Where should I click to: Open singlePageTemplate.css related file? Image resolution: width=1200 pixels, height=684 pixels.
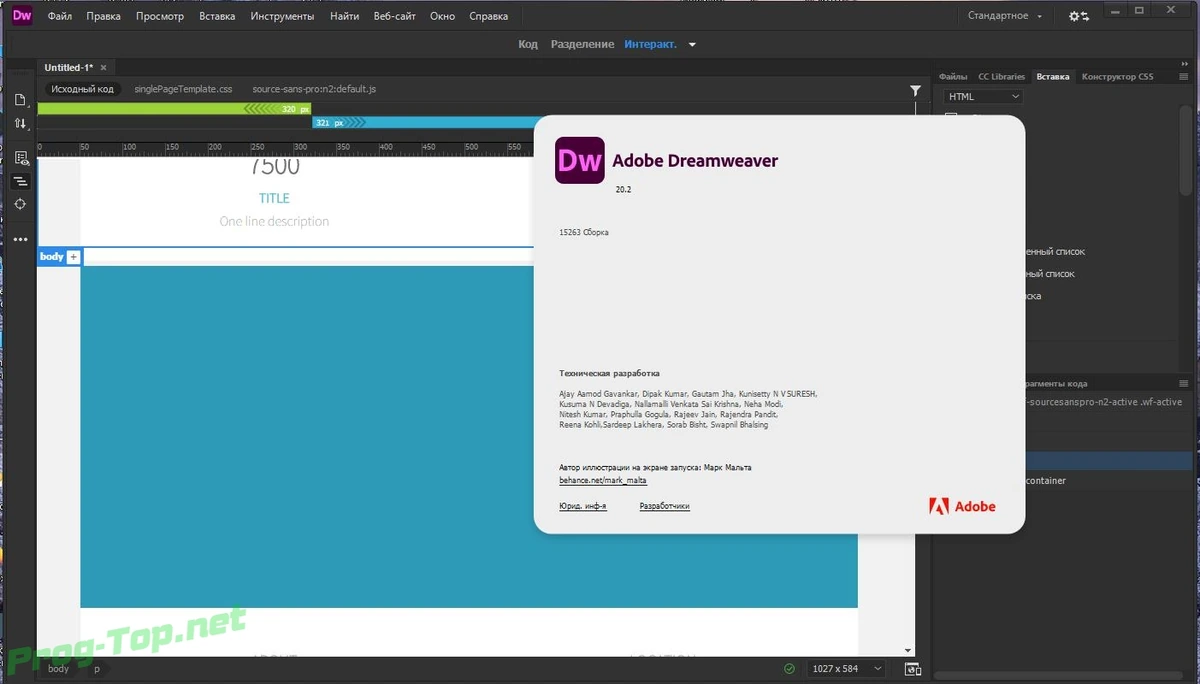183,89
